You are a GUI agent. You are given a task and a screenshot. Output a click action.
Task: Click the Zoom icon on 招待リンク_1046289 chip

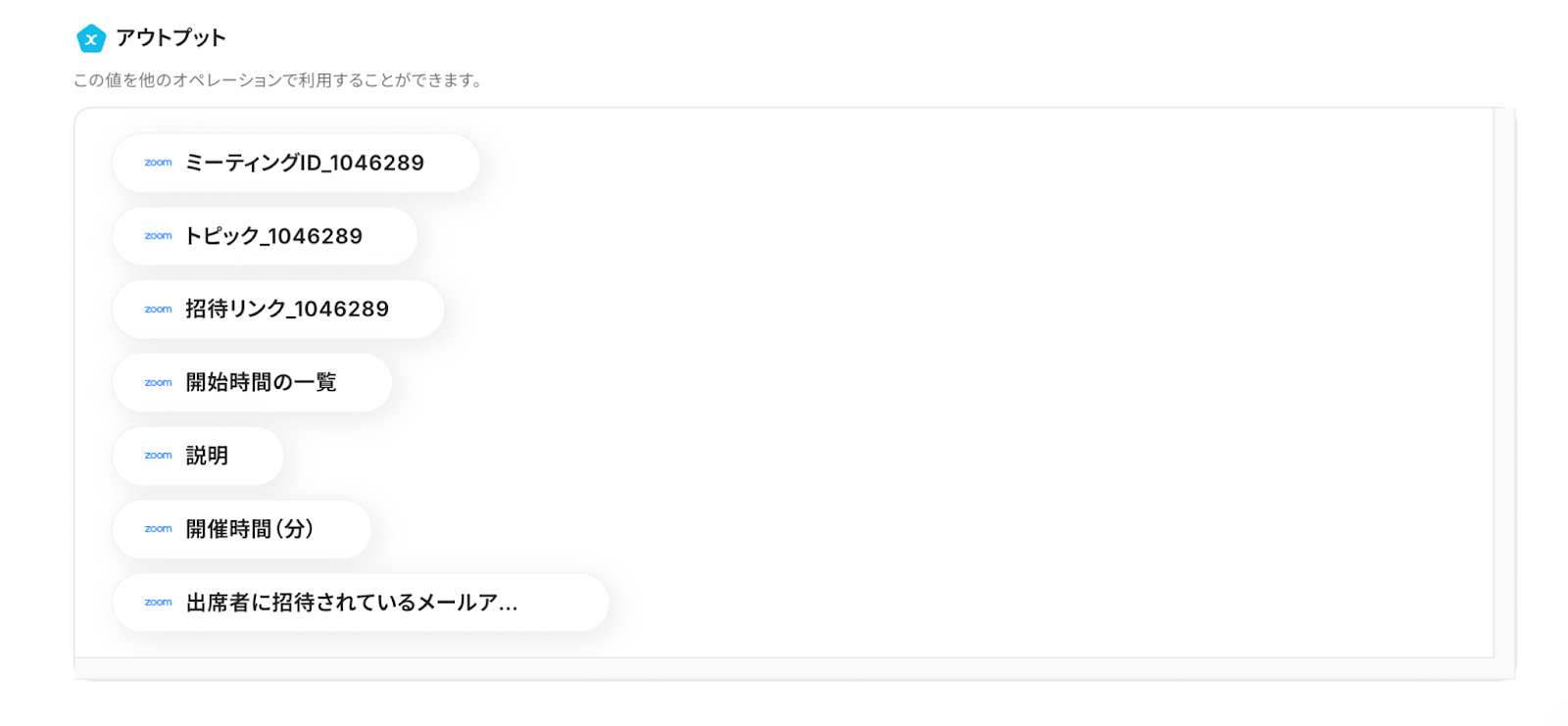click(x=158, y=310)
